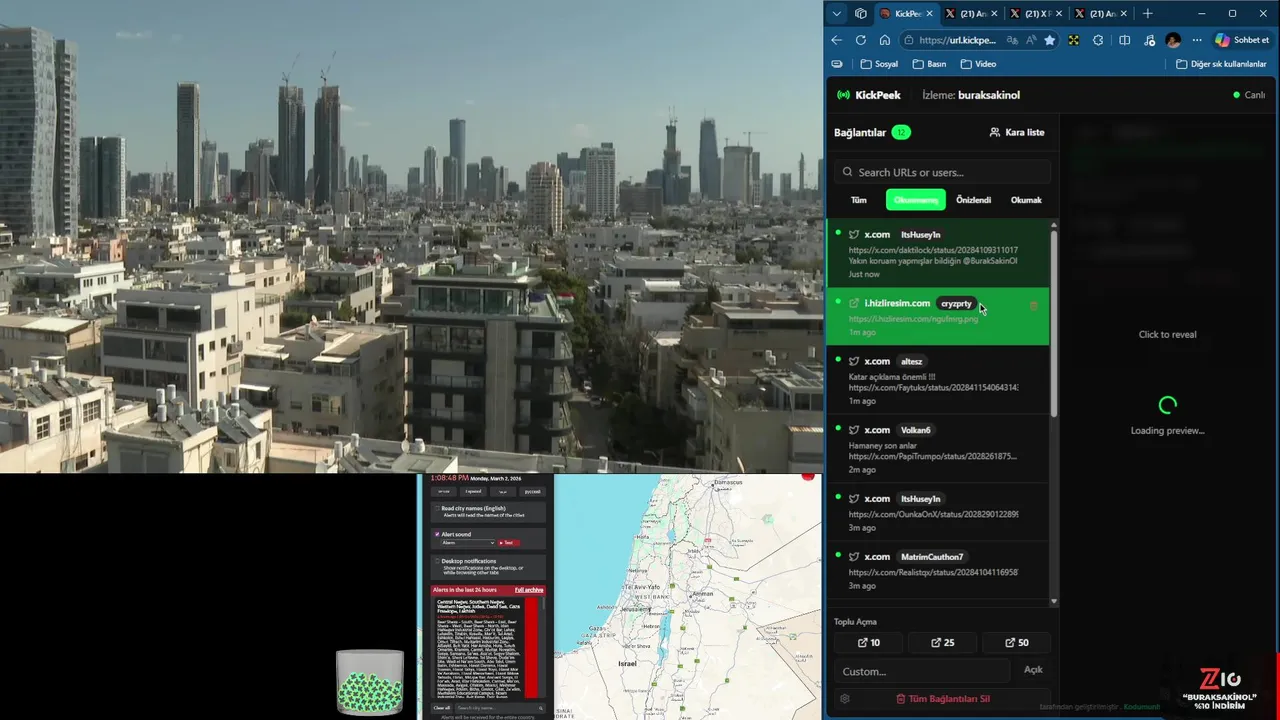
Task: Open the browser tab search chevron
Action: click(x=837, y=14)
